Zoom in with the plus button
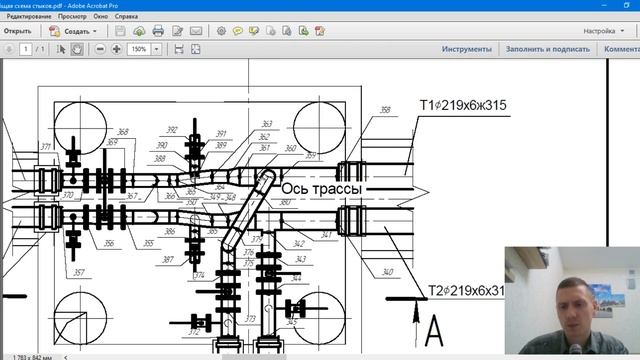Image resolution: width=640 pixels, height=360 pixels. (116, 49)
